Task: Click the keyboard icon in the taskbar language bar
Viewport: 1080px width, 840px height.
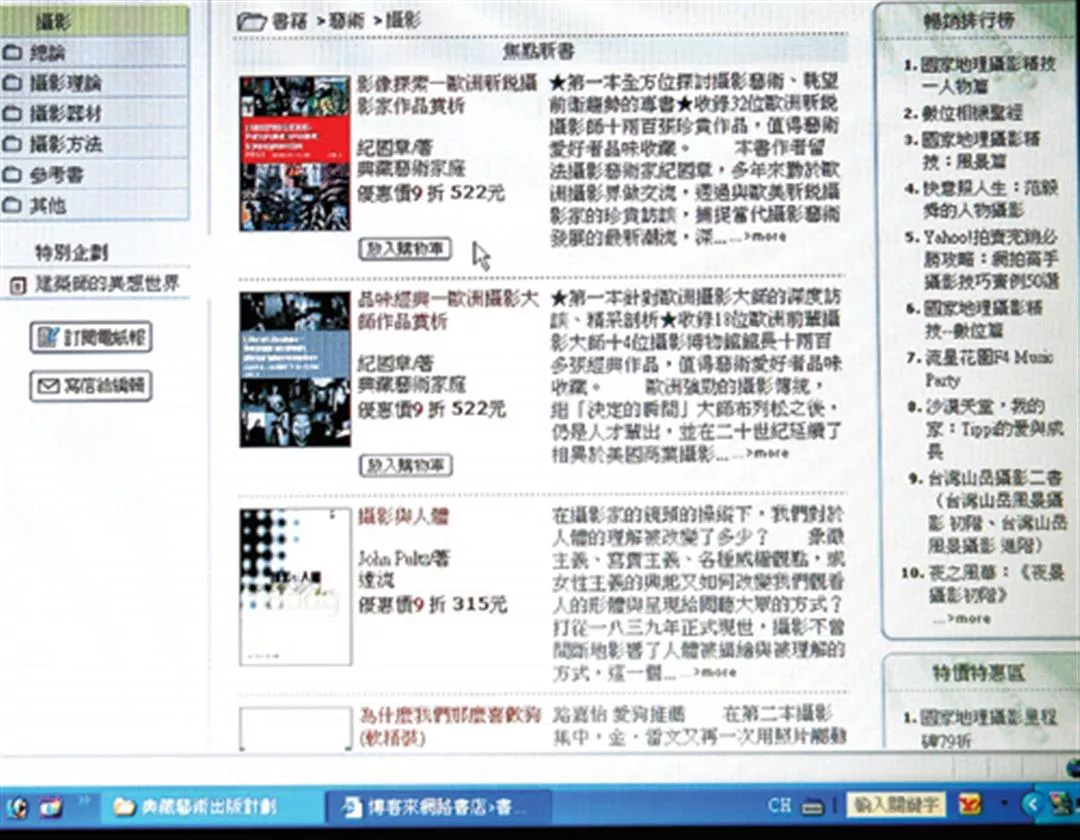Action: point(812,805)
